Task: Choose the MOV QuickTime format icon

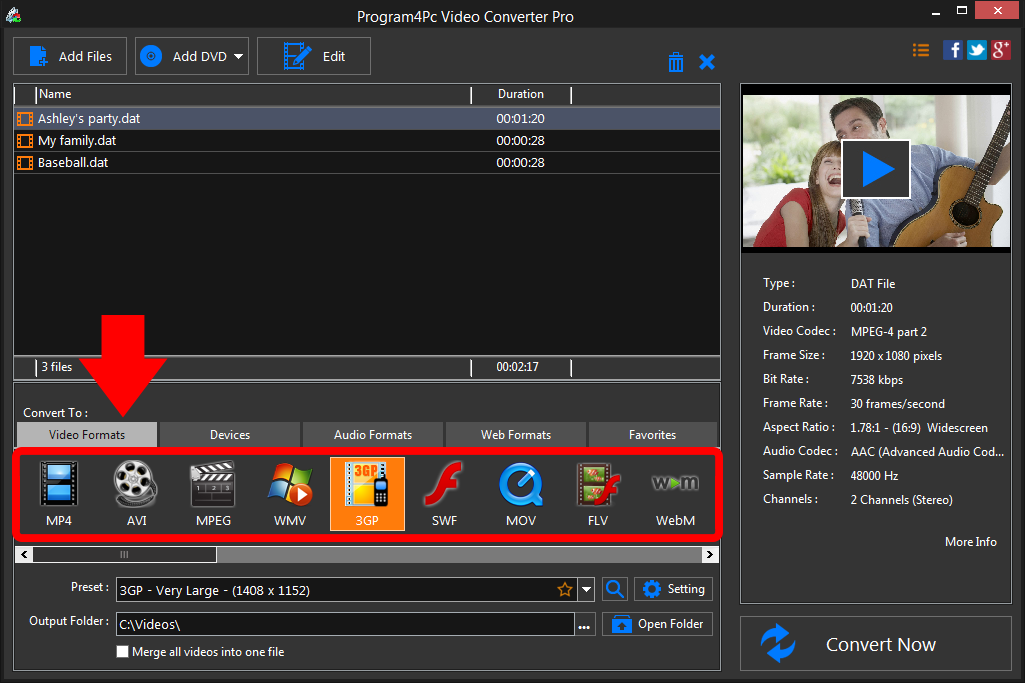Action: (x=521, y=492)
